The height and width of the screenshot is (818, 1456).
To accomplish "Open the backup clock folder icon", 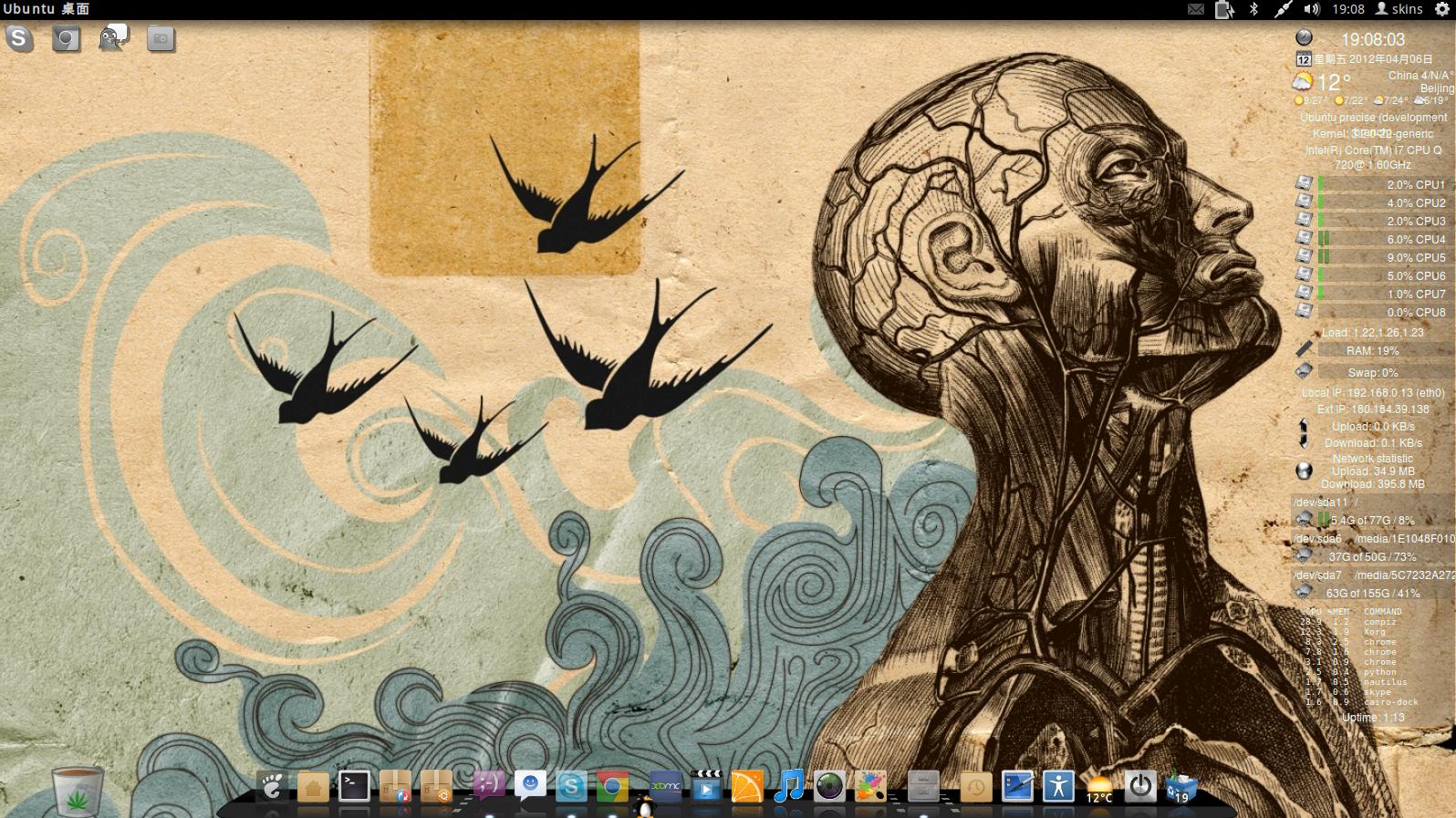I will [974, 786].
